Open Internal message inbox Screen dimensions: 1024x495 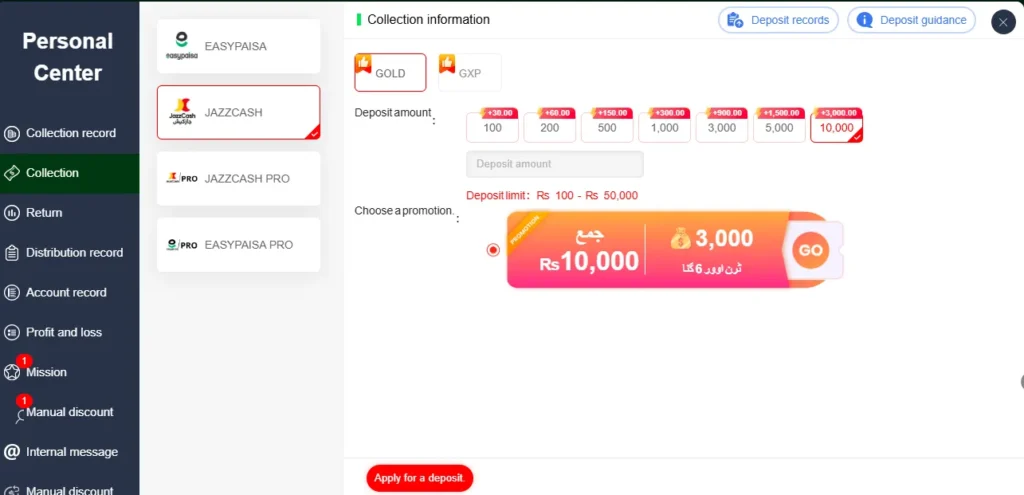point(69,452)
